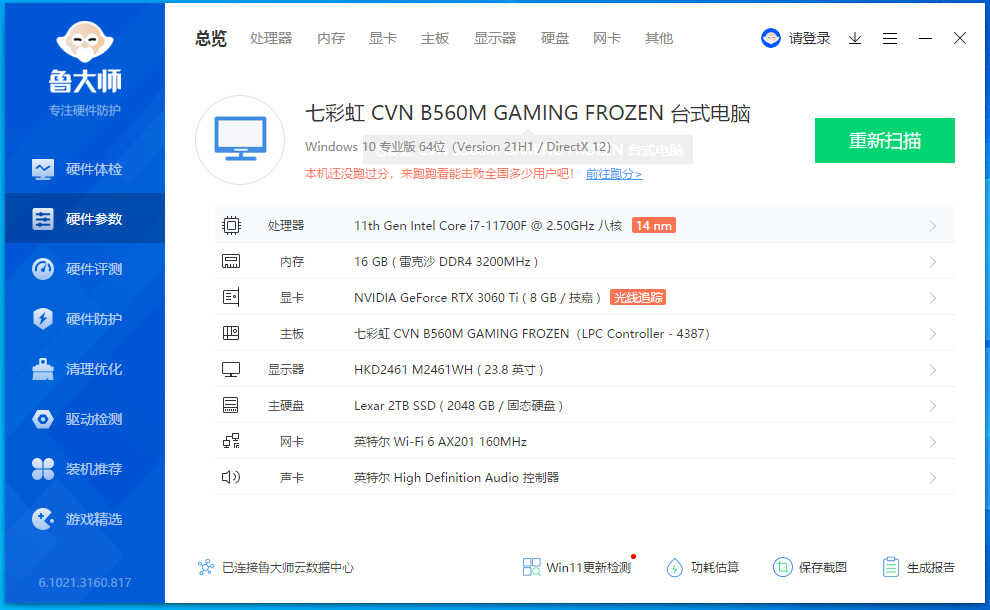Open 功耗估算 power estimate
The width and height of the screenshot is (990, 610).
point(715,567)
